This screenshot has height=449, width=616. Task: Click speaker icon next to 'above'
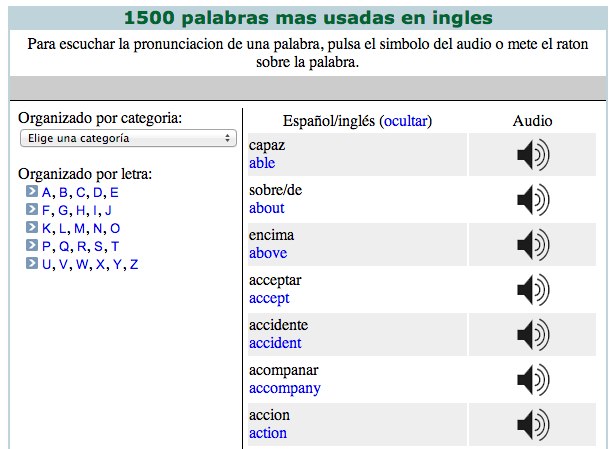pyautogui.click(x=532, y=245)
